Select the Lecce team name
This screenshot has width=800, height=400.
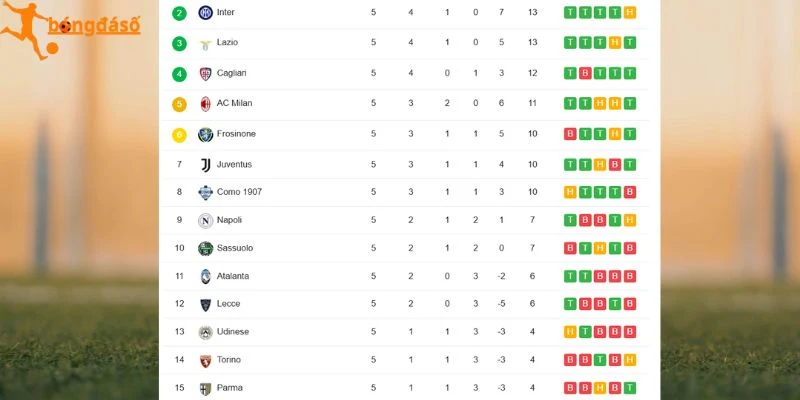click(228, 304)
